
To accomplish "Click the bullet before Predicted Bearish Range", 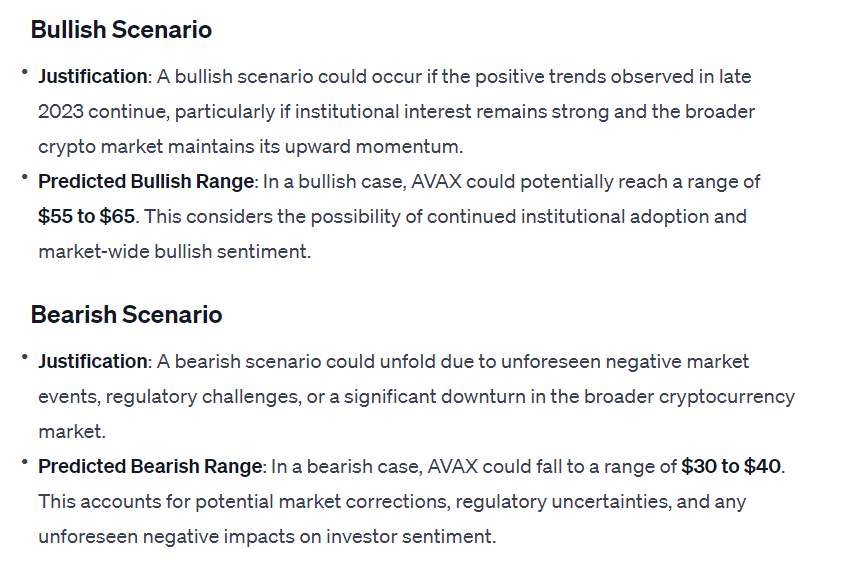I will point(24,464).
